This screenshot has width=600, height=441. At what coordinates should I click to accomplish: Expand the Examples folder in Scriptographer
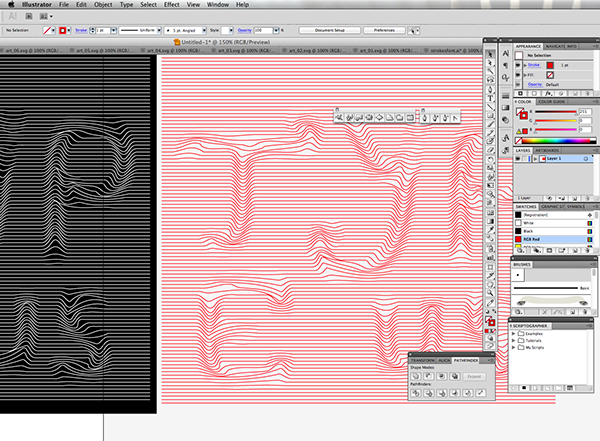[x=514, y=334]
